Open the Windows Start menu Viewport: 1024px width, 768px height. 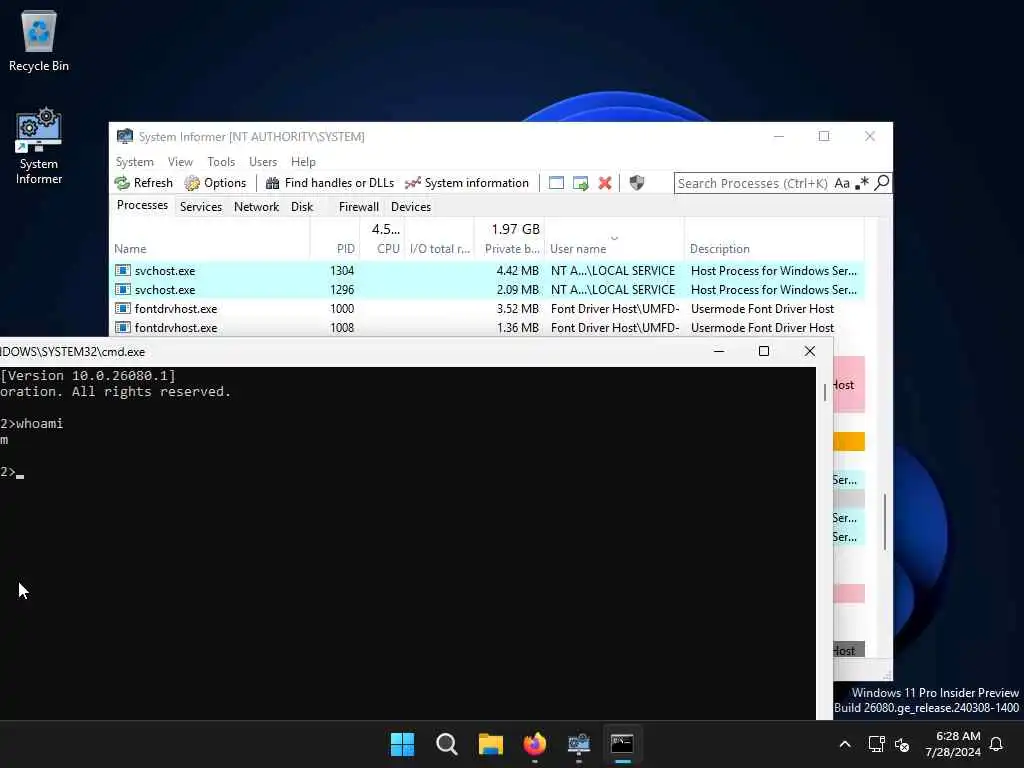click(x=402, y=744)
